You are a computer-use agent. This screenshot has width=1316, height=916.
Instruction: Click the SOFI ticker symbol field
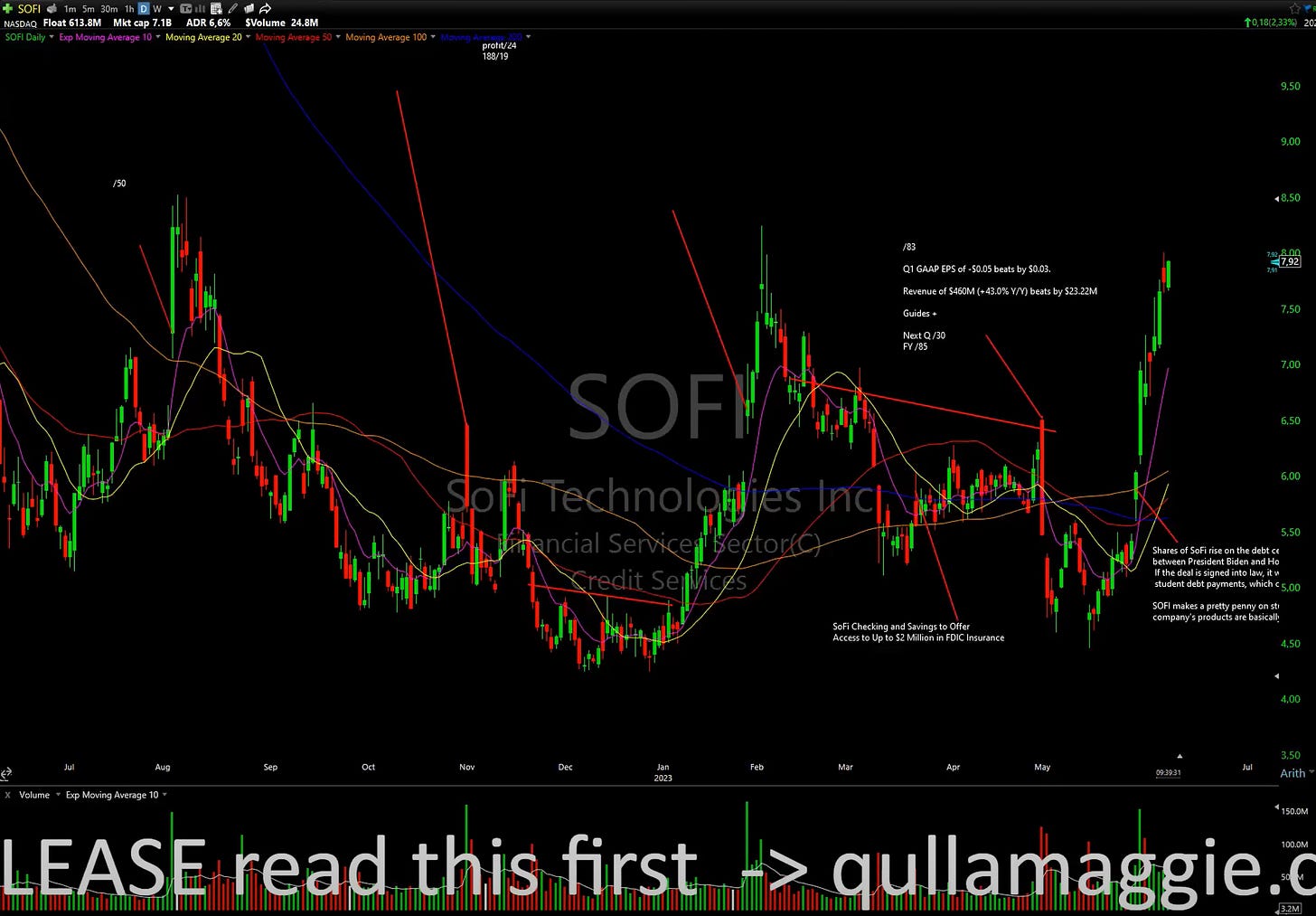pyautogui.click(x=29, y=9)
